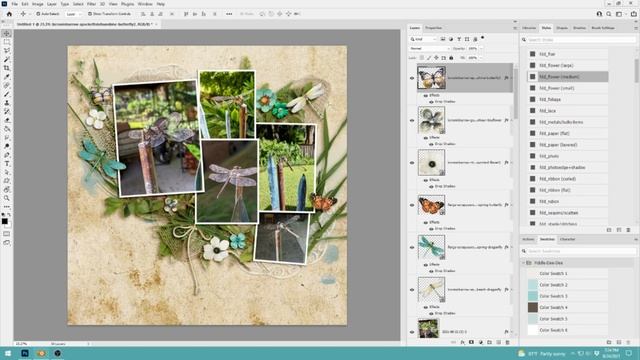Screen dimensions: 640x360
Task: Apply the fdd_paper (flat) style
Action: (x=568, y=133)
